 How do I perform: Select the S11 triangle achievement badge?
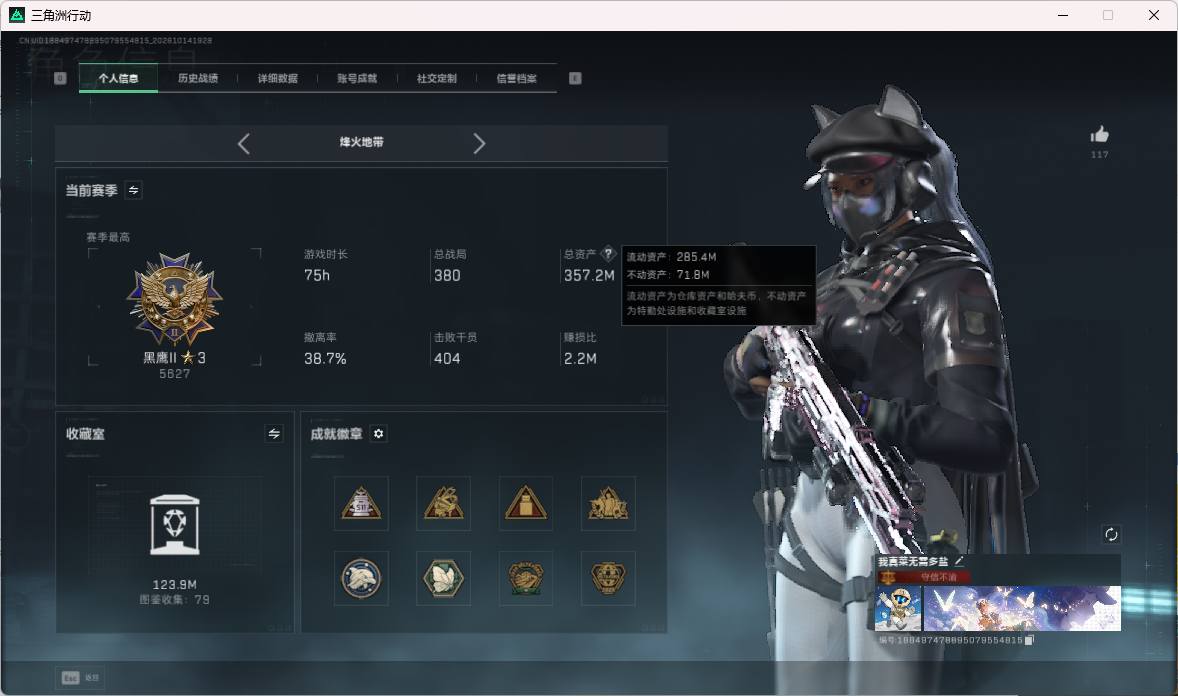point(361,503)
